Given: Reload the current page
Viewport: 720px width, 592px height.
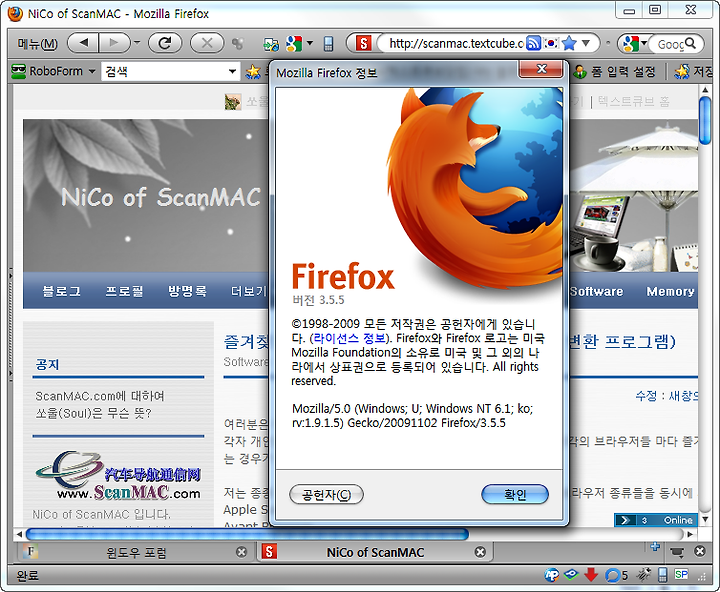Looking at the screenshot, I should [165, 43].
